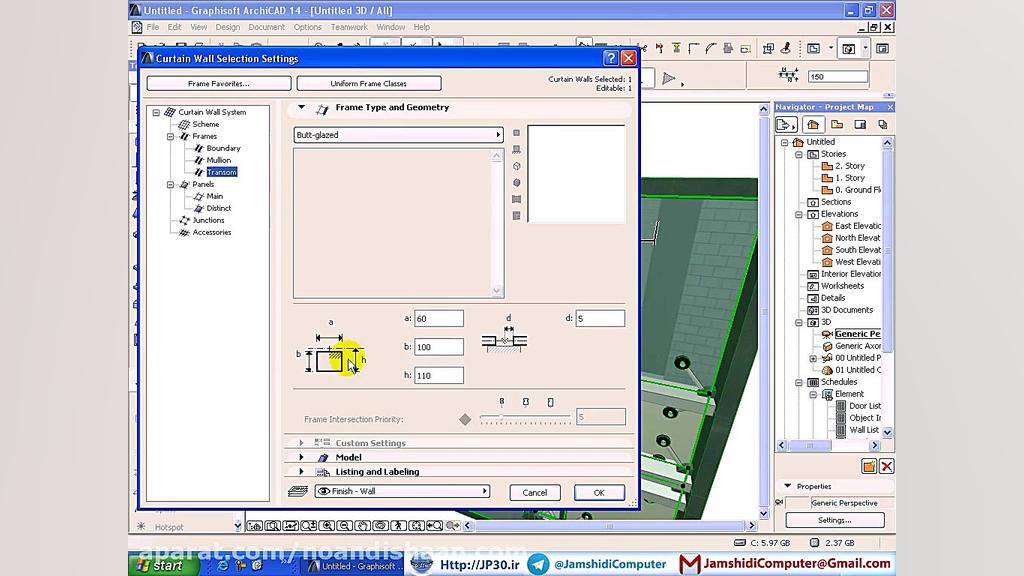Screen dimensions: 1024x576
Task: Click the fit in window icon below 3D view
Action: (416, 526)
